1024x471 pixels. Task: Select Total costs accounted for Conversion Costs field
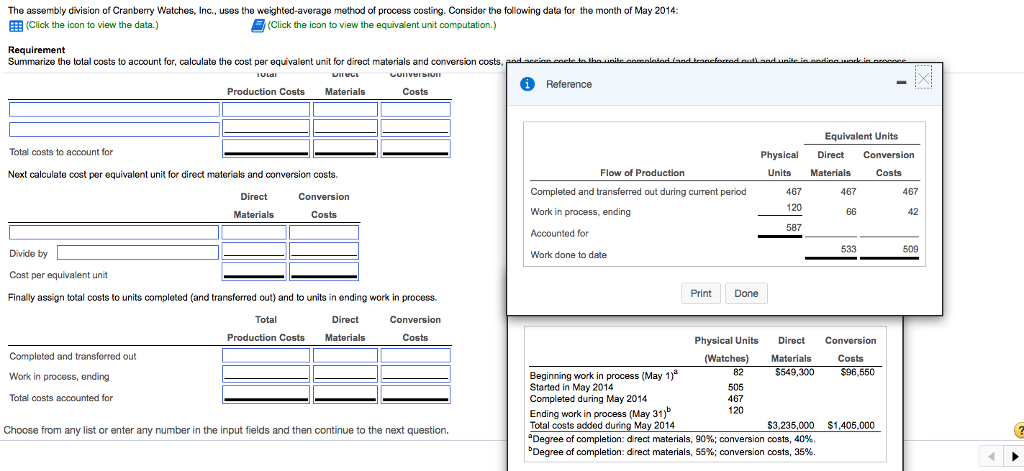tap(416, 395)
